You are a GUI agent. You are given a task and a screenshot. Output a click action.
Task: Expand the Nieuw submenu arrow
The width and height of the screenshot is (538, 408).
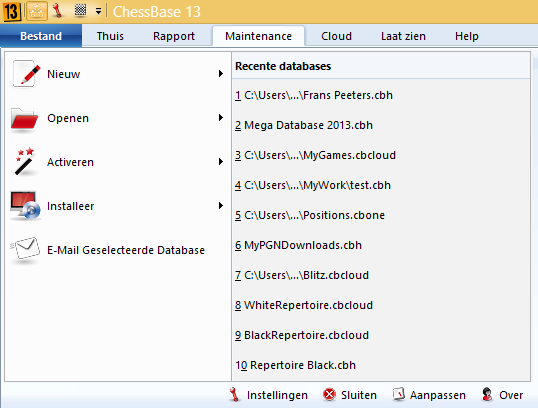221,73
